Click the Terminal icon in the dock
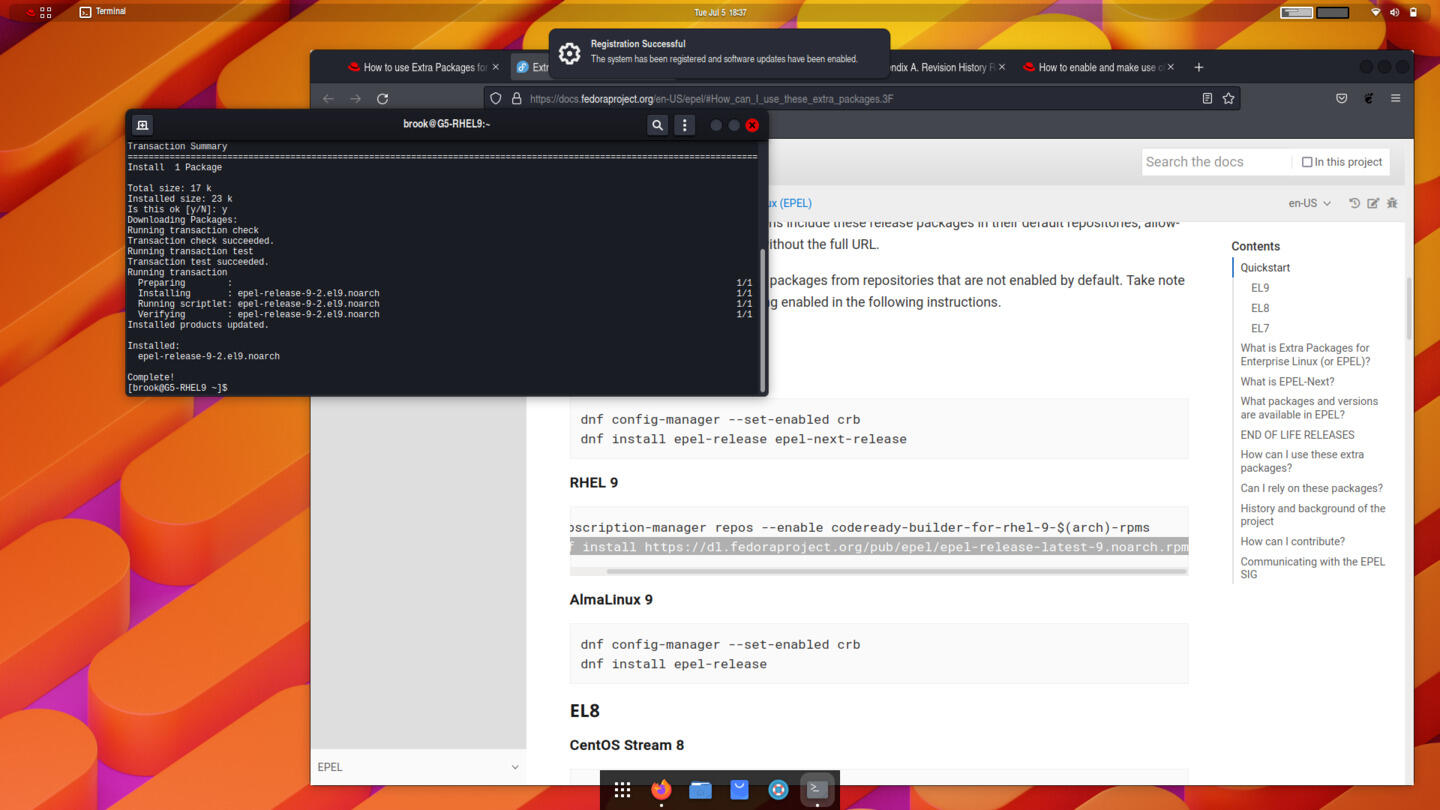This screenshot has width=1440, height=810. coord(817,790)
